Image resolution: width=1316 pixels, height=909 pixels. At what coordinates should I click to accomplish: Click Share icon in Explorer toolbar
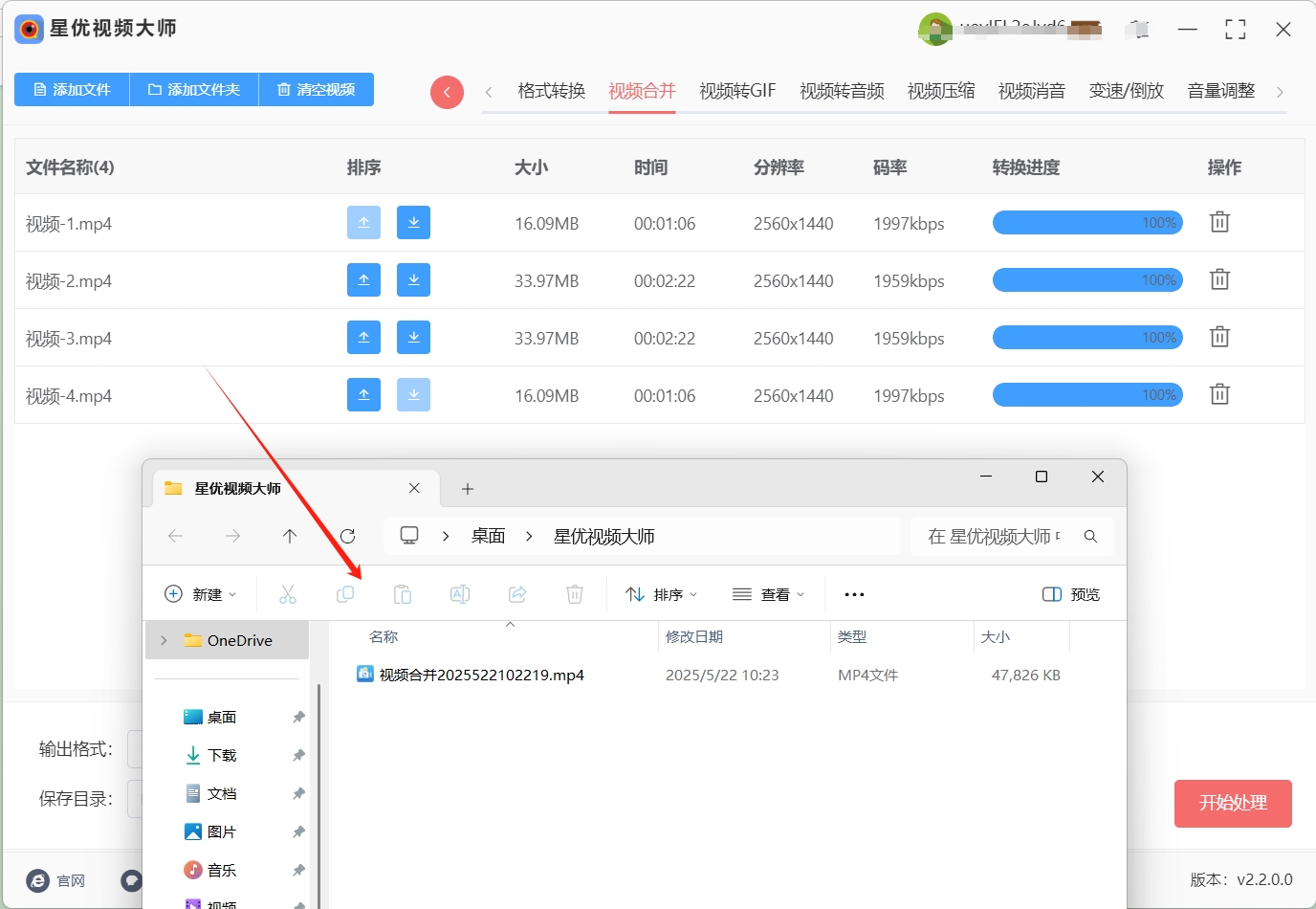pyautogui.click(x=517, y=594)
